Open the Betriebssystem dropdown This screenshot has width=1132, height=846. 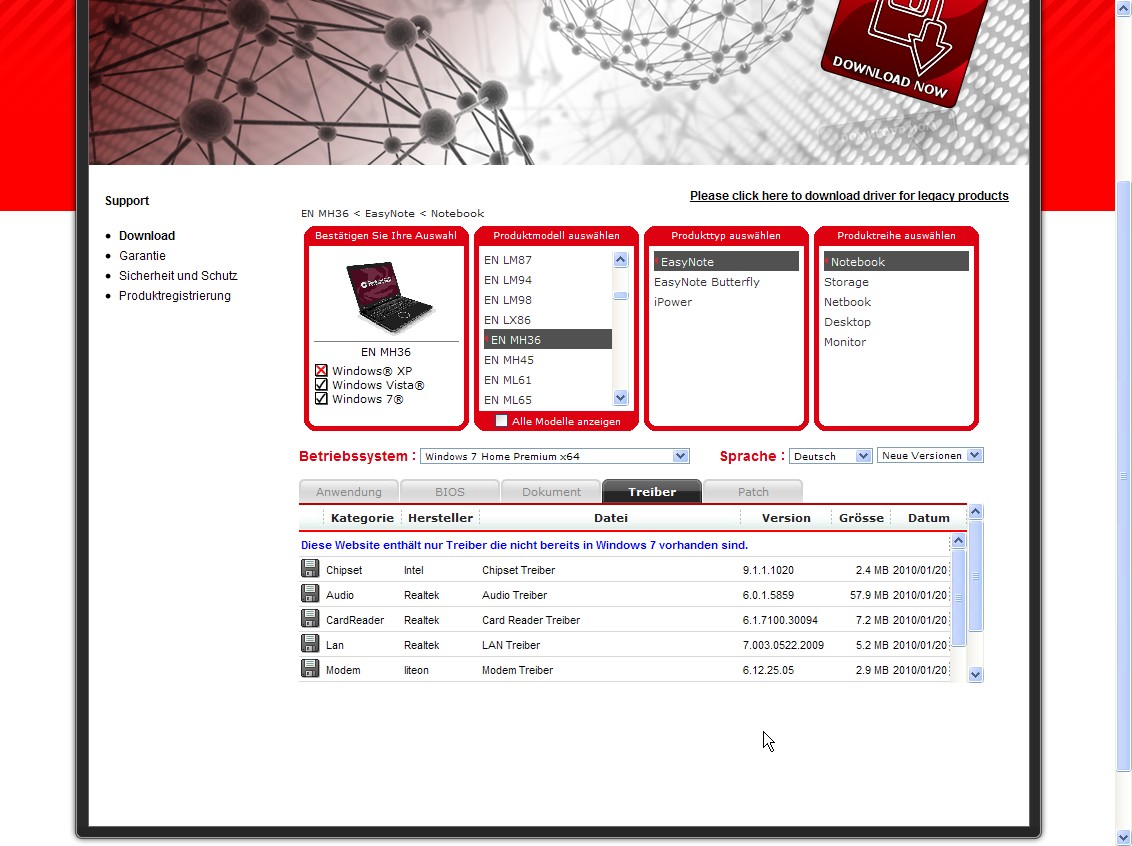point(554,456)
